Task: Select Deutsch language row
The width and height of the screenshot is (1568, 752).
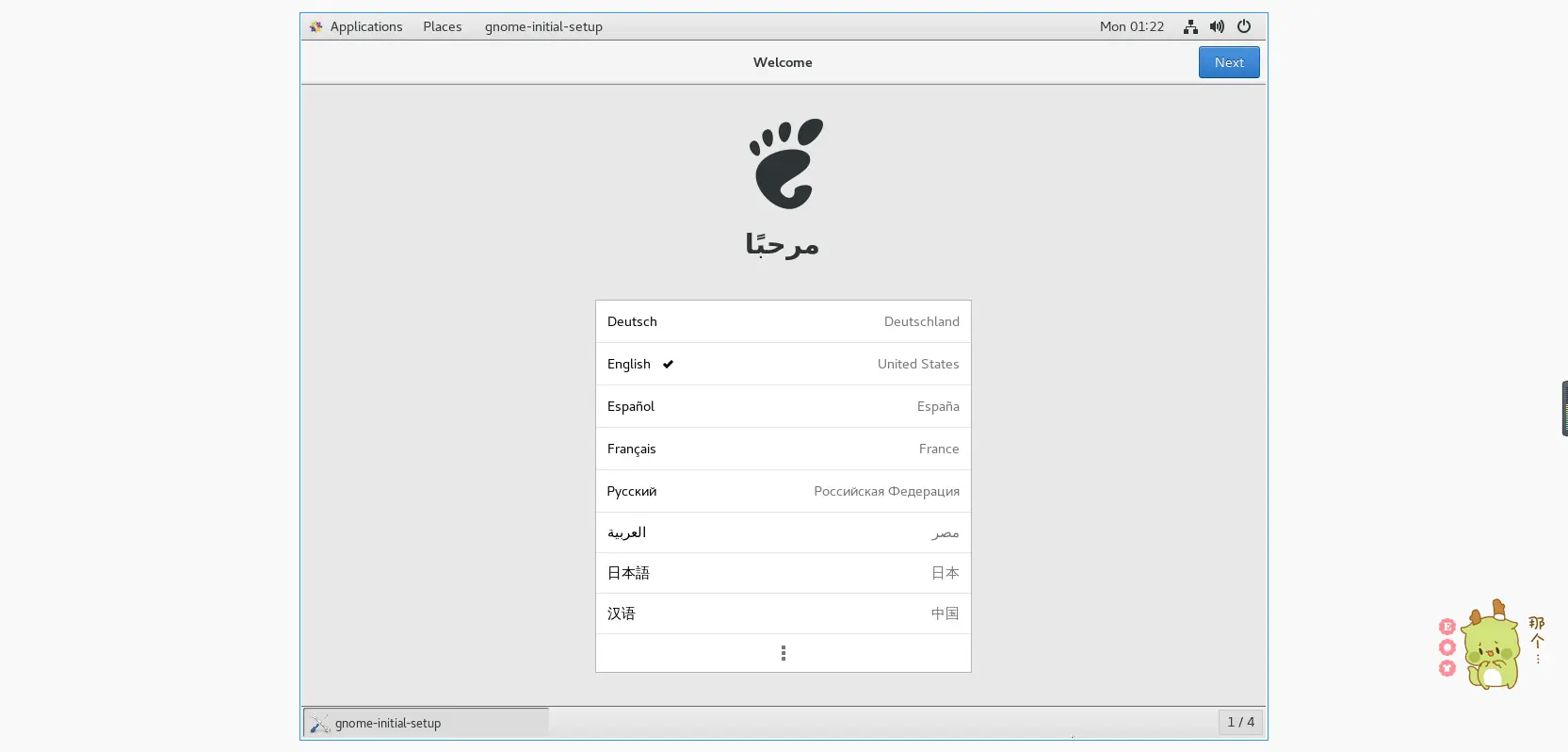Action: (784, 321)
